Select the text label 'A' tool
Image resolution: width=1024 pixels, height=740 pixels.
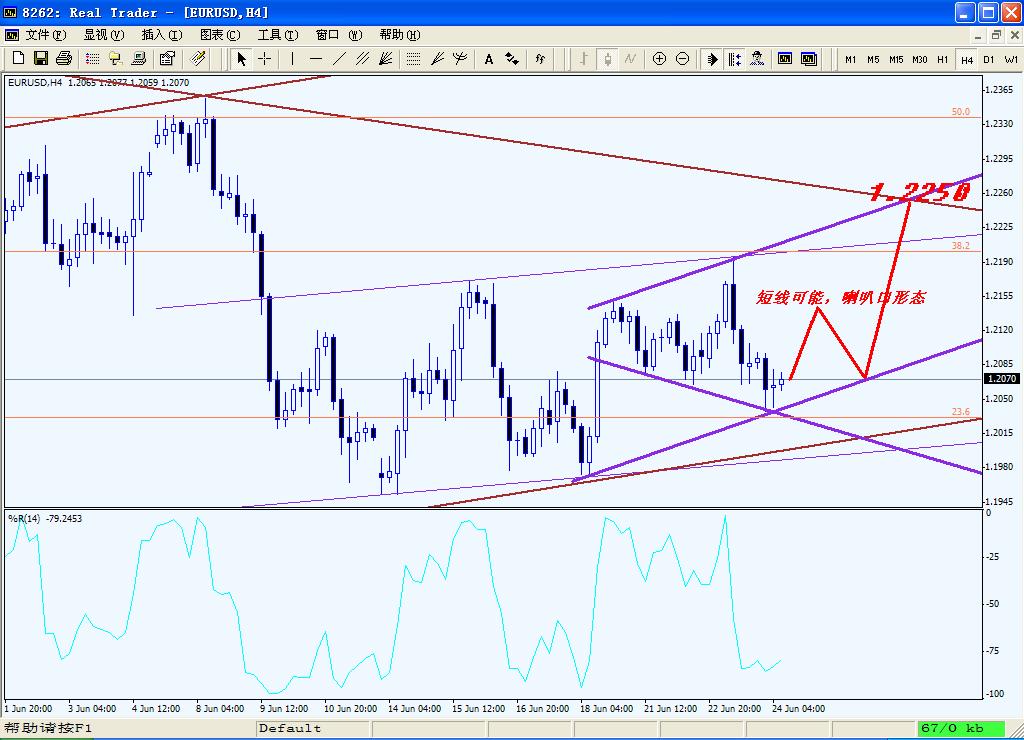[x=488, y=59]
